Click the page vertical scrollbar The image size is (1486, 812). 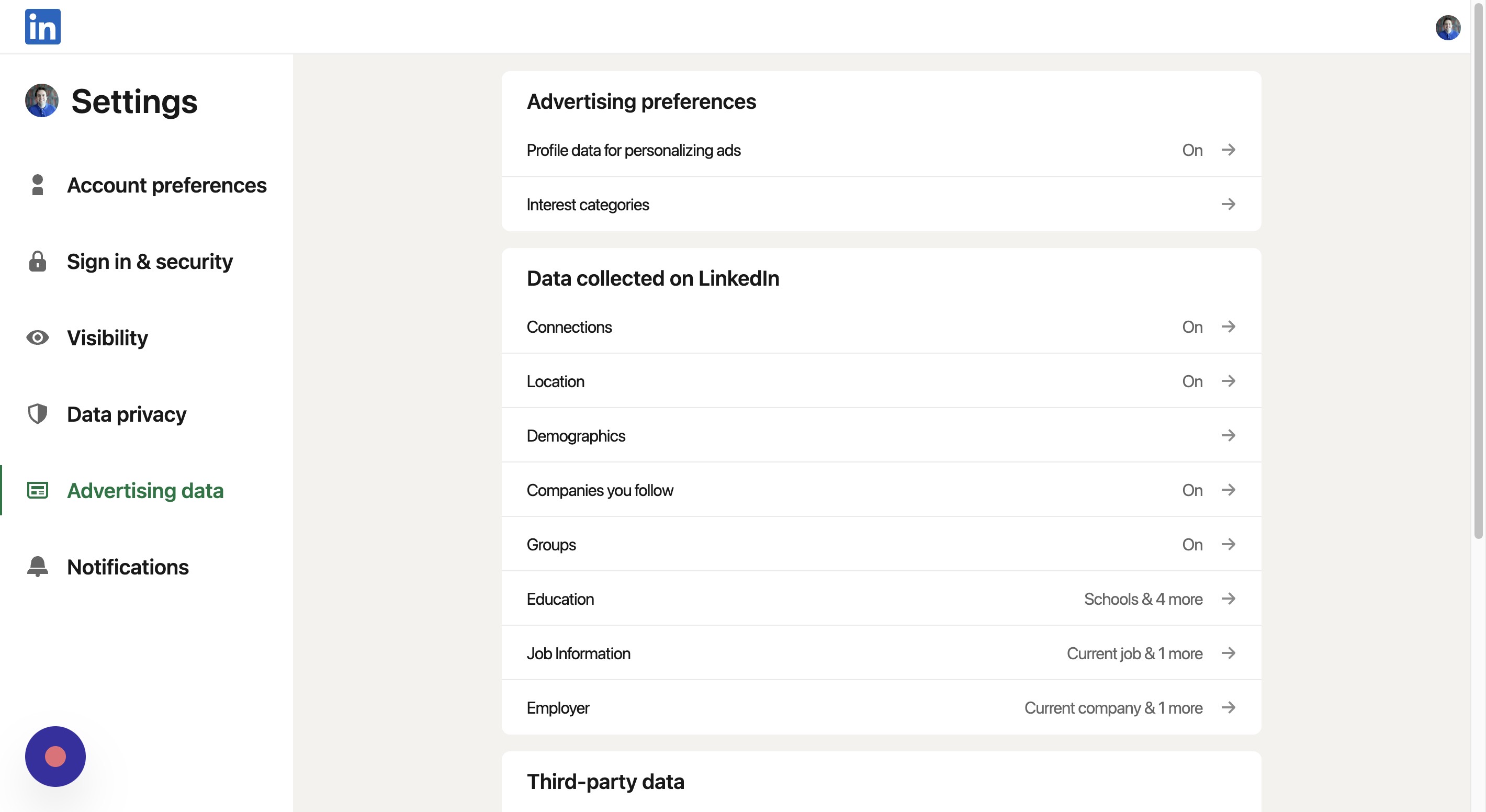pyautogui.click(x=1478, y=288)
